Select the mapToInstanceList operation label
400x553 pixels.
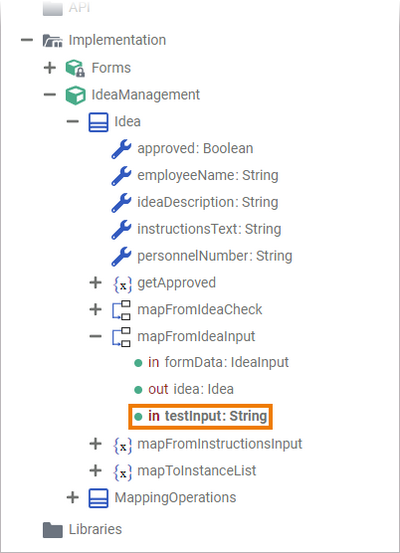pyautogui.click(x=196, y=471)
